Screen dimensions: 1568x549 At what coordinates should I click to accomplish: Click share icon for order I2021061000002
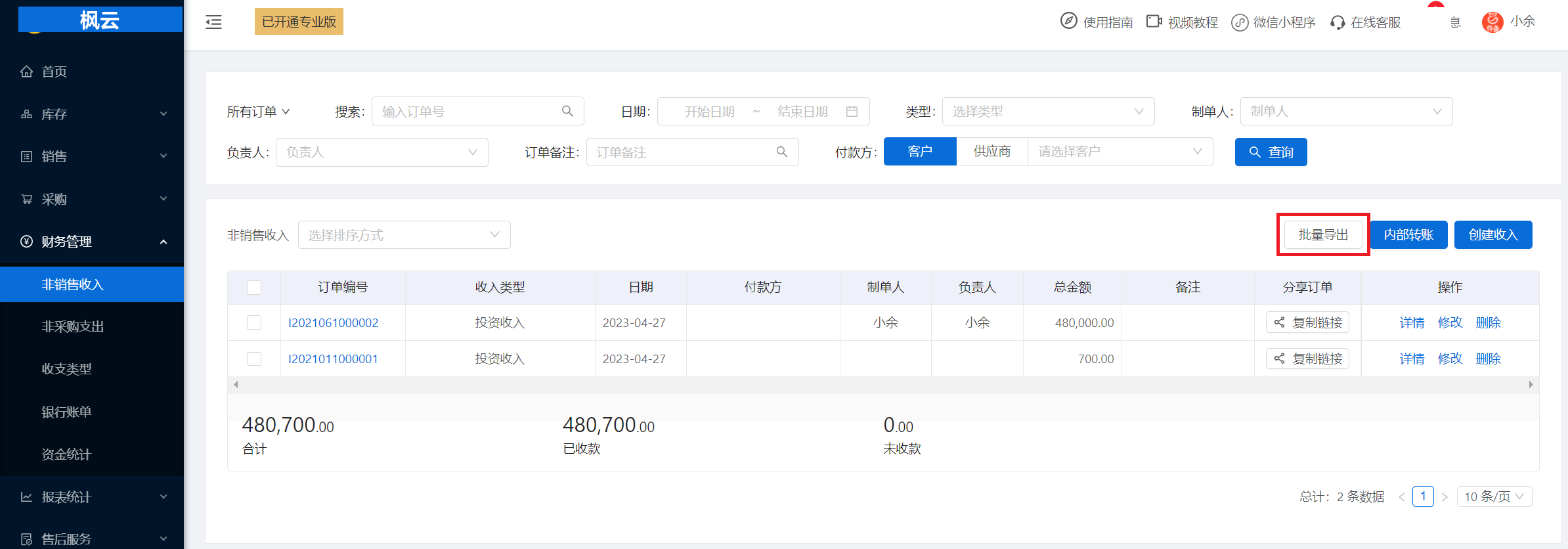(1279, 322)
